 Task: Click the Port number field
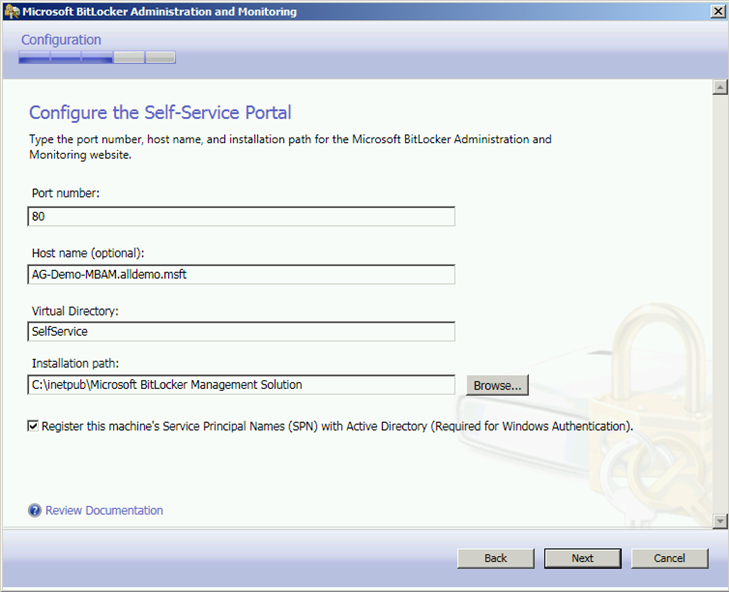[x=241, y=217]
